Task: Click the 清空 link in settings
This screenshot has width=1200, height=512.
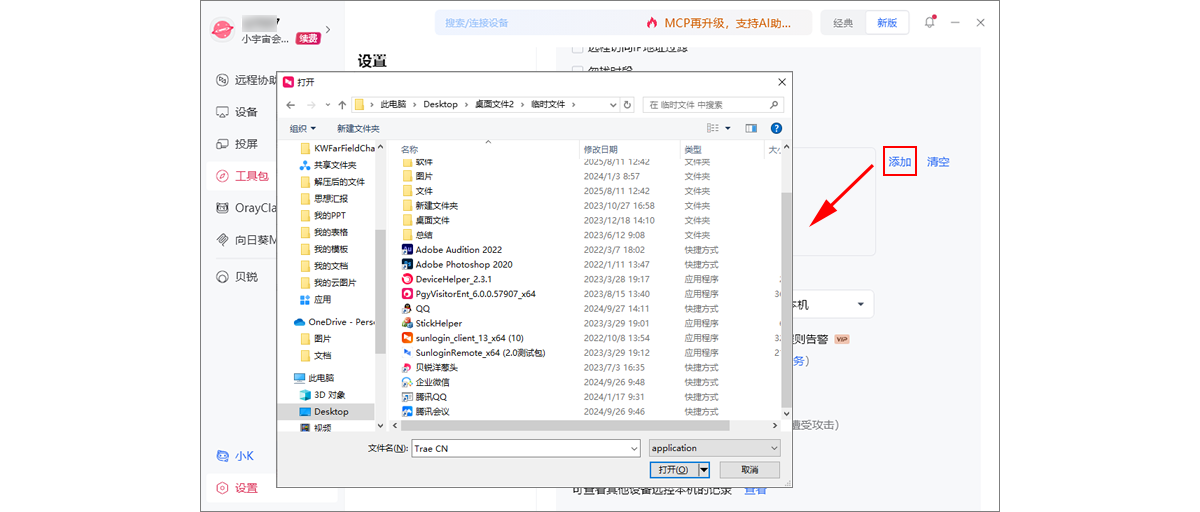Action: (938, 162)
